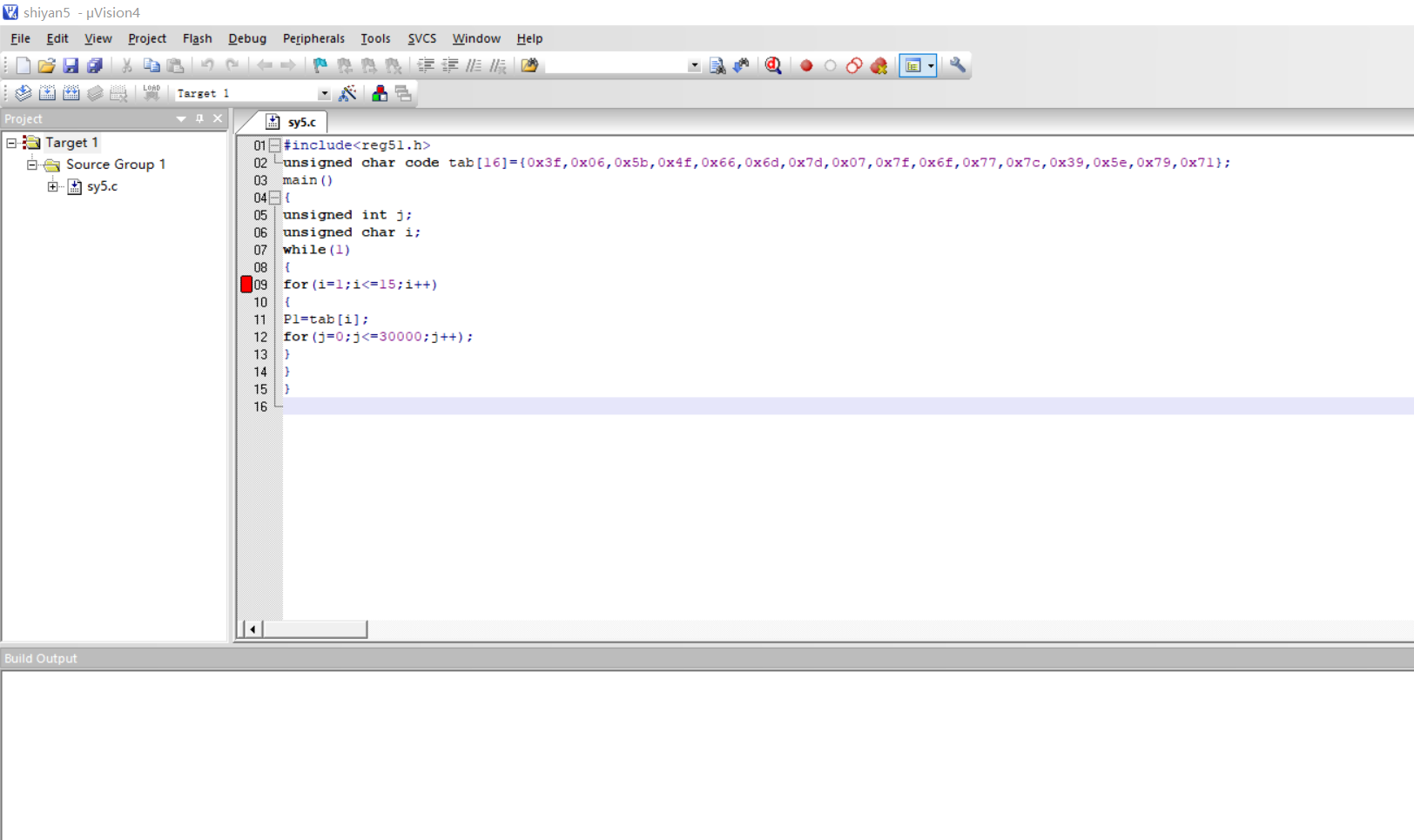This screenshot has height=840, width=1414.
Task: Click the Find text input field in the toolbar
Action: [x=616, y=65]
